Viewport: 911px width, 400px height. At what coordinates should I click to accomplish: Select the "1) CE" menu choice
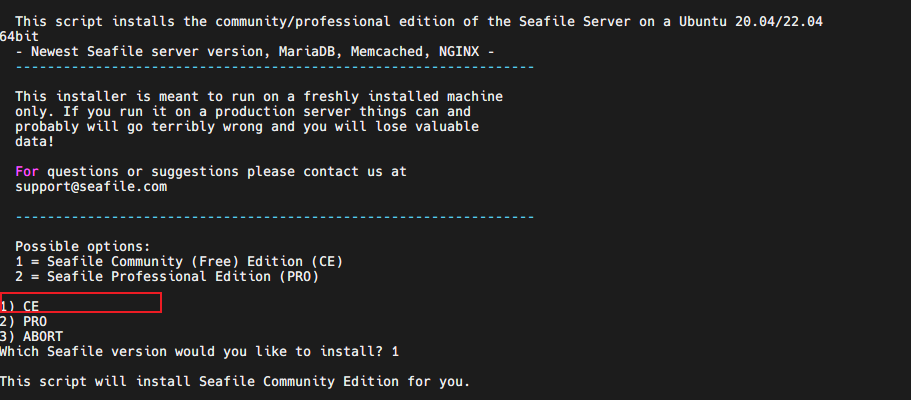point(20,306)
